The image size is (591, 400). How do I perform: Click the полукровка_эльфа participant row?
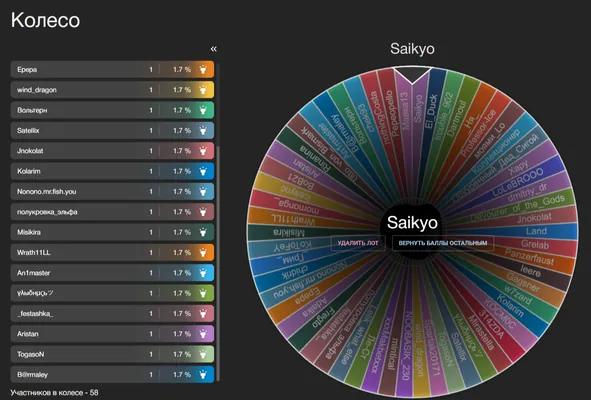tap(112, 212)
